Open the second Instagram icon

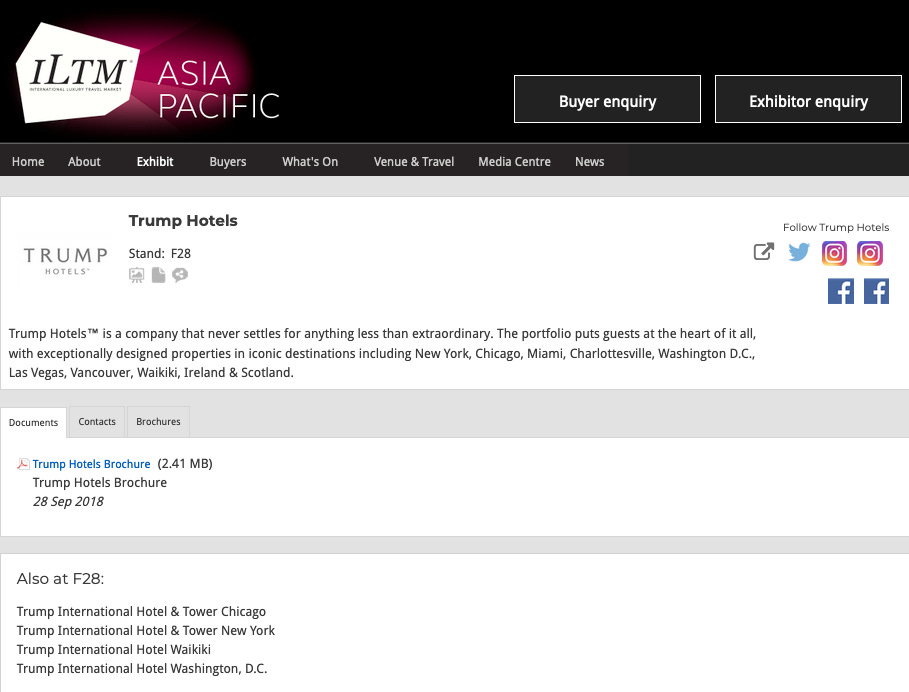[x=870, y=253]
